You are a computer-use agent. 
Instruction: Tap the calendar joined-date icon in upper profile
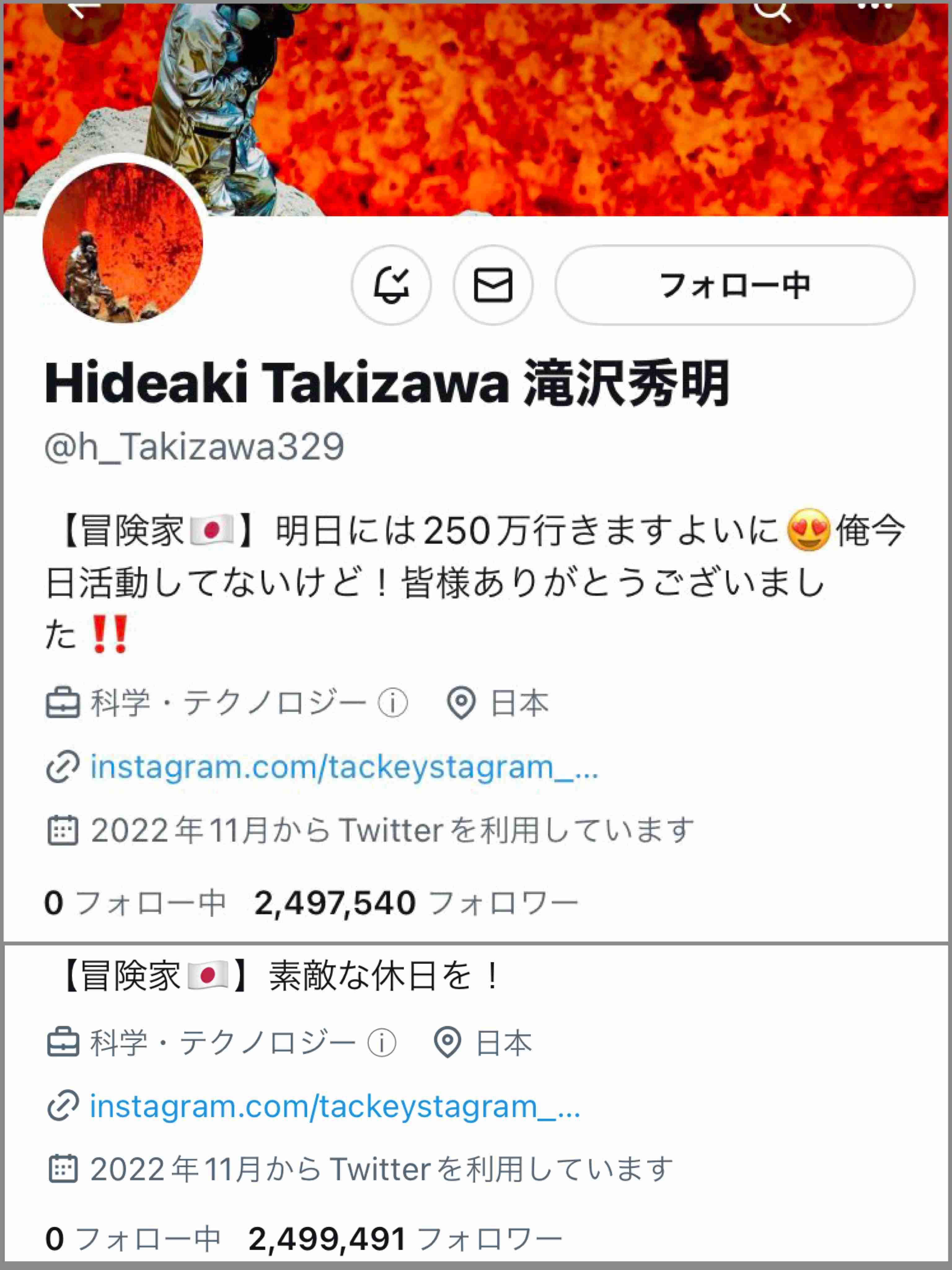[63, 830]
